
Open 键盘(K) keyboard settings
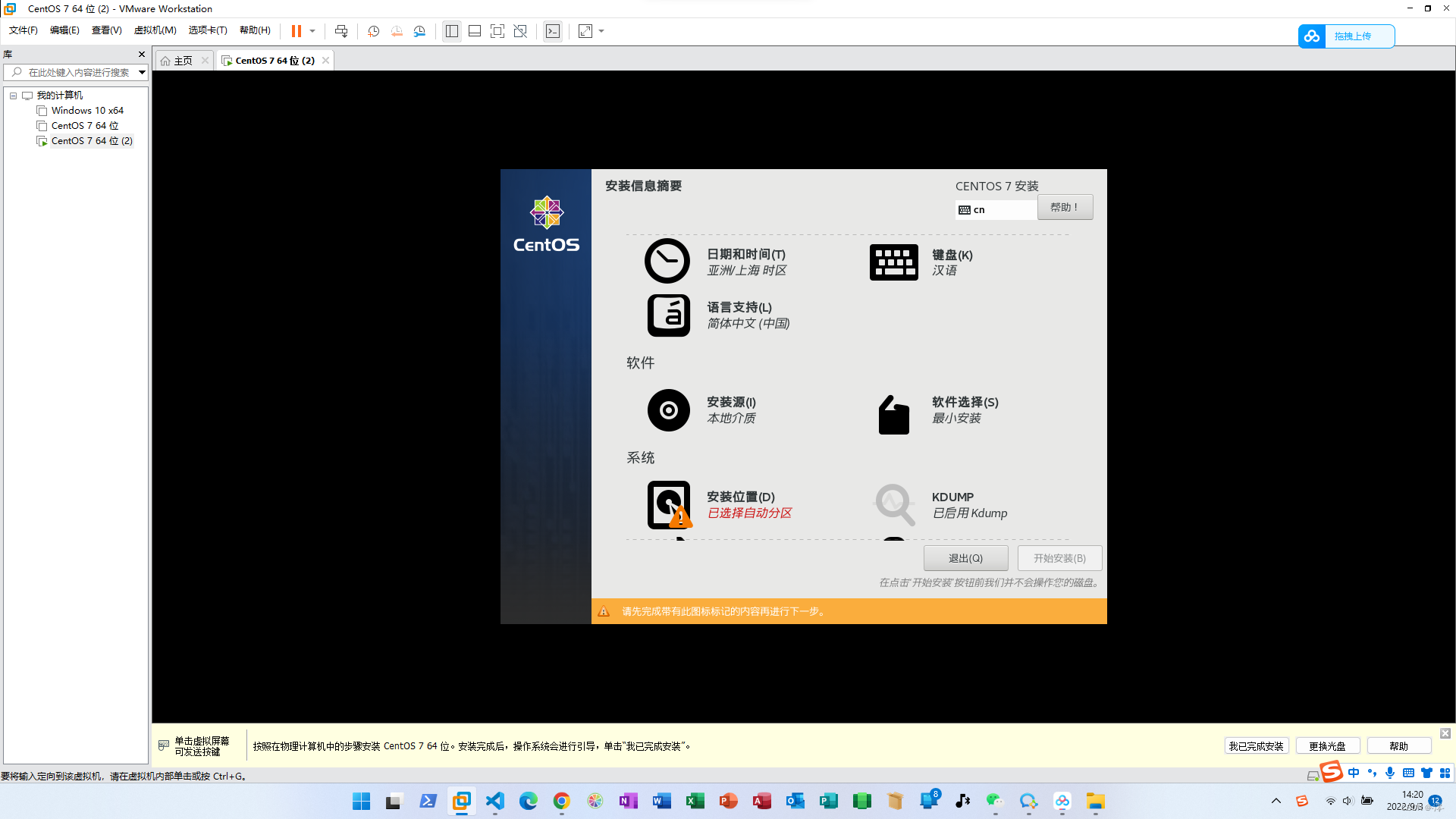(x=921, y=262)
